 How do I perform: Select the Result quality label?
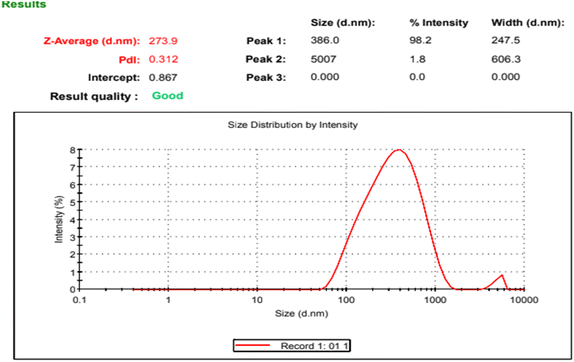[94, 97]
